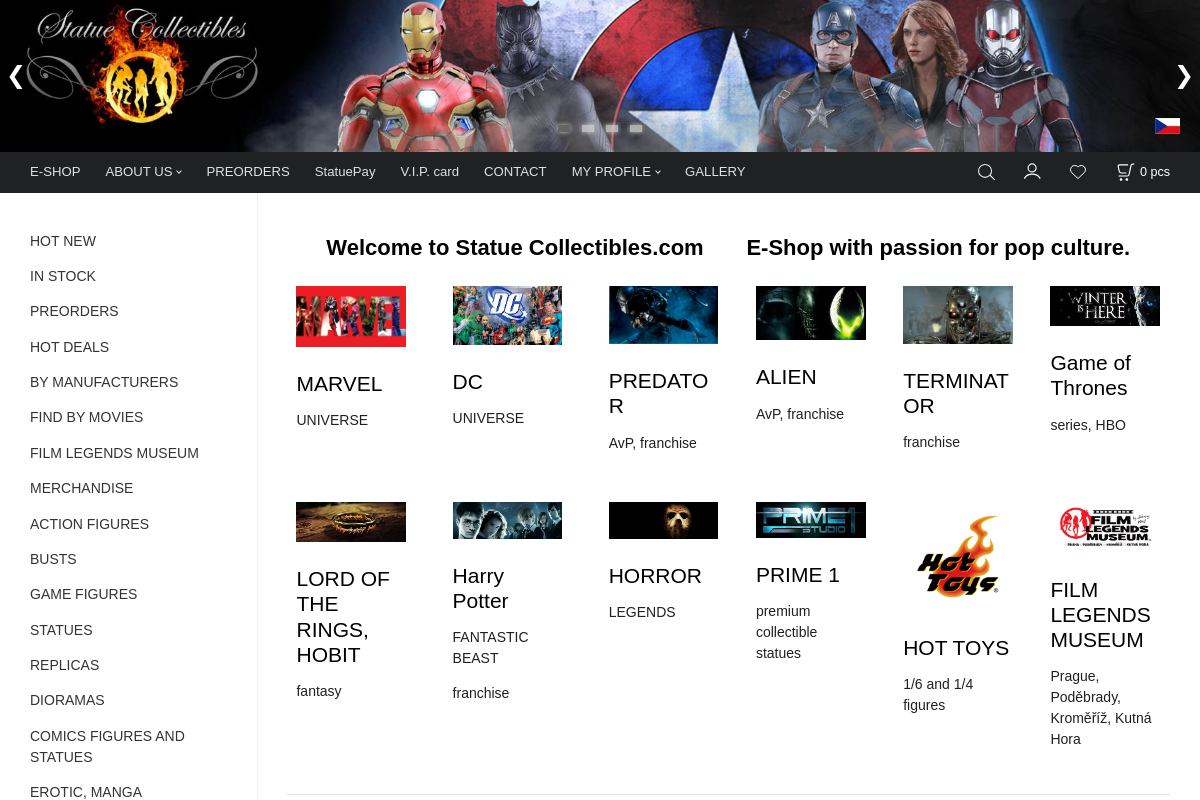1200x800 pixels.
Task: Switch language using the Czech flag icon
Action: tap(1166, 126)
